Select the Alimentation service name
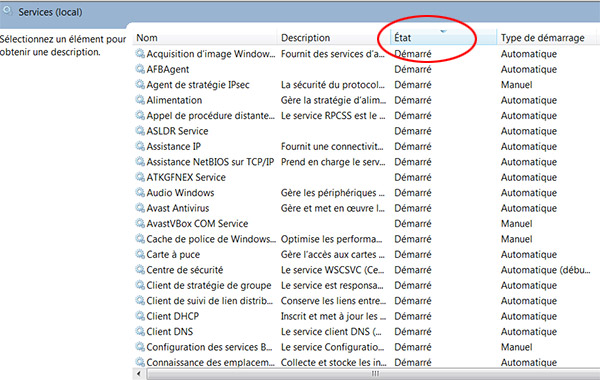Image resolution: width=600 pixels, height=380 pixels. click(x=174, y=100)
